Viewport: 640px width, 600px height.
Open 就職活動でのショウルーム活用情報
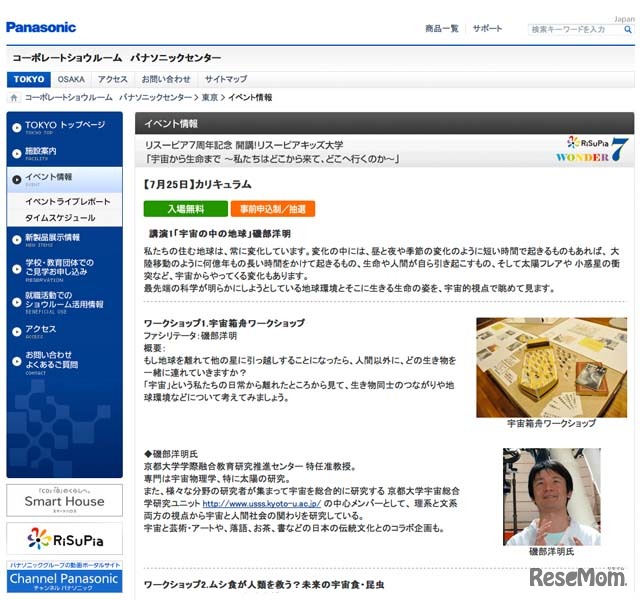(64, 300)
